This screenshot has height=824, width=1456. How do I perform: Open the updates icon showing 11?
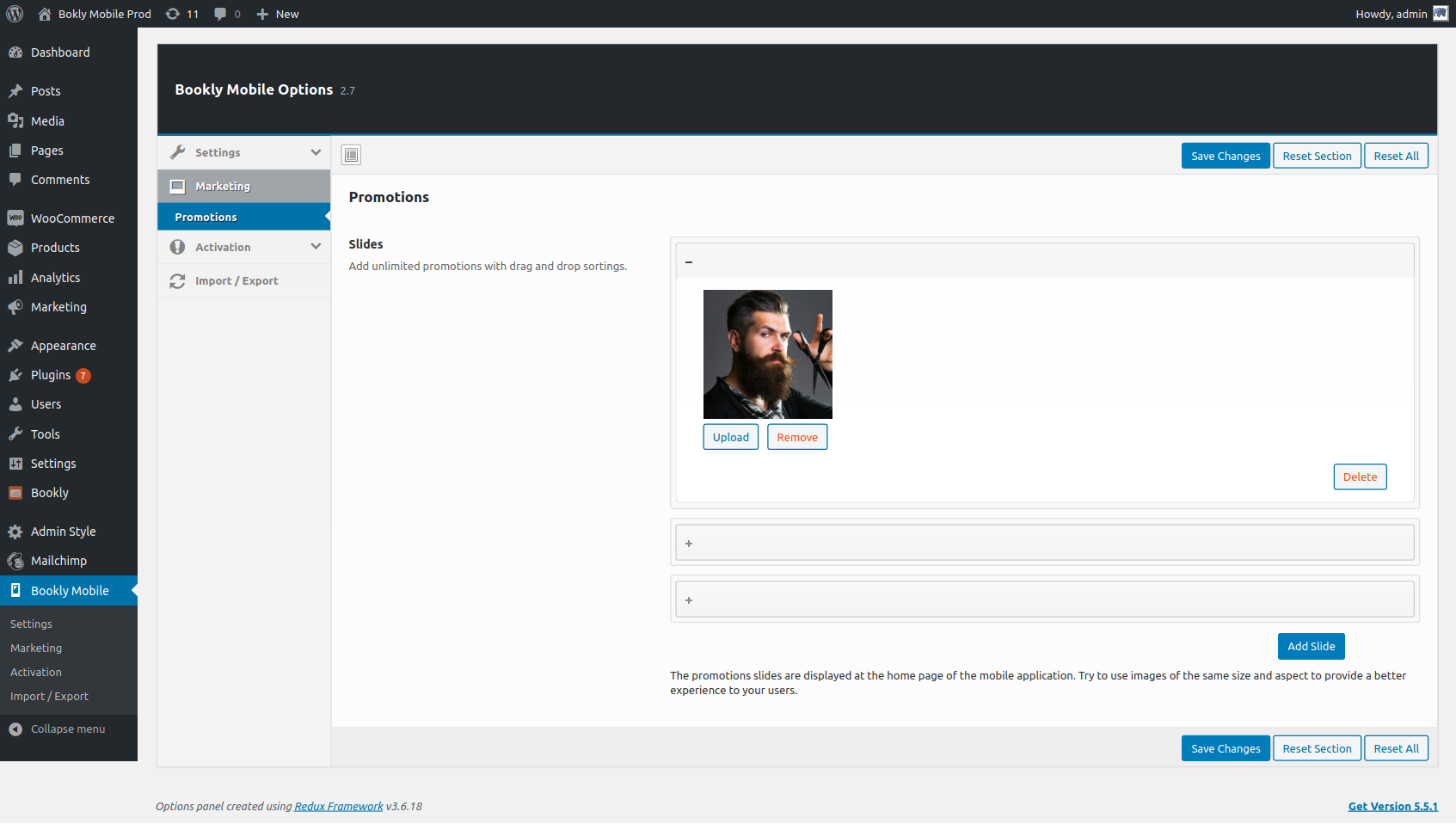point(173,14)
